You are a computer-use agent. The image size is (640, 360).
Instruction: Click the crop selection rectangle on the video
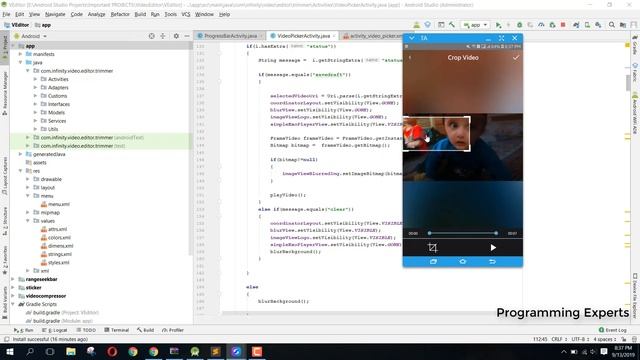click(436, 134)
